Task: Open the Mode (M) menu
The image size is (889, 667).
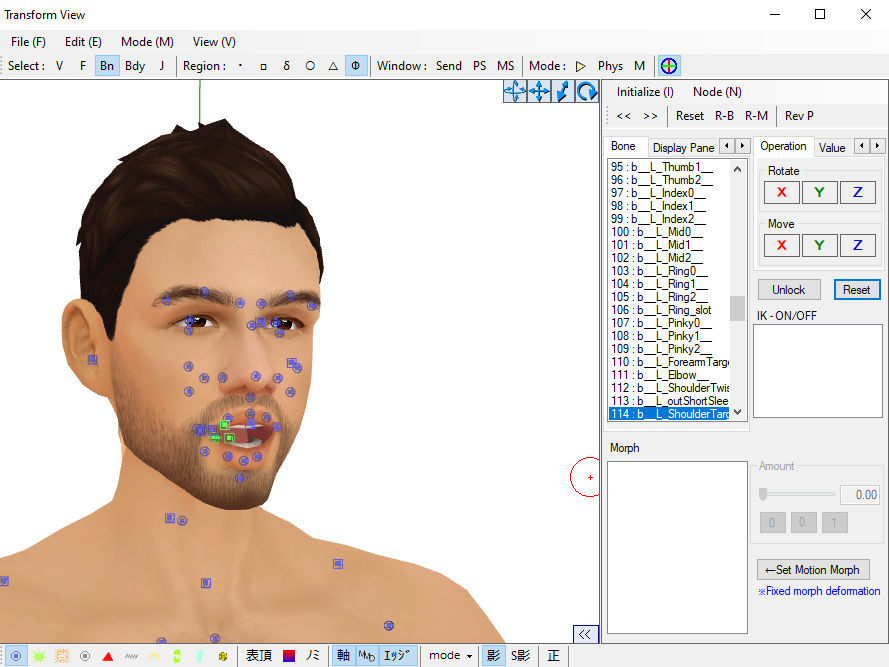Action: 147,42
